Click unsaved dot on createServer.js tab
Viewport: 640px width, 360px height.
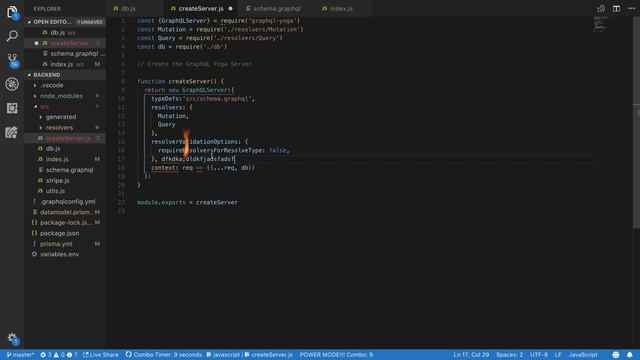(231, 9)
